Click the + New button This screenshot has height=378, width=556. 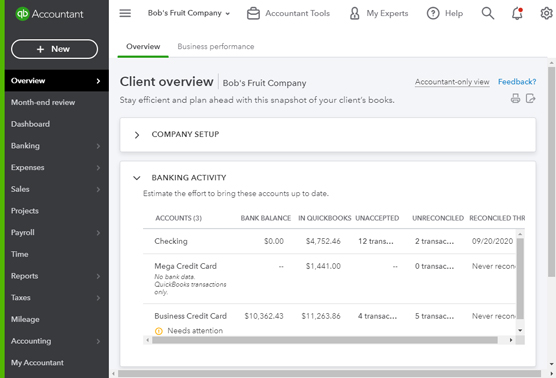[54, 49]
